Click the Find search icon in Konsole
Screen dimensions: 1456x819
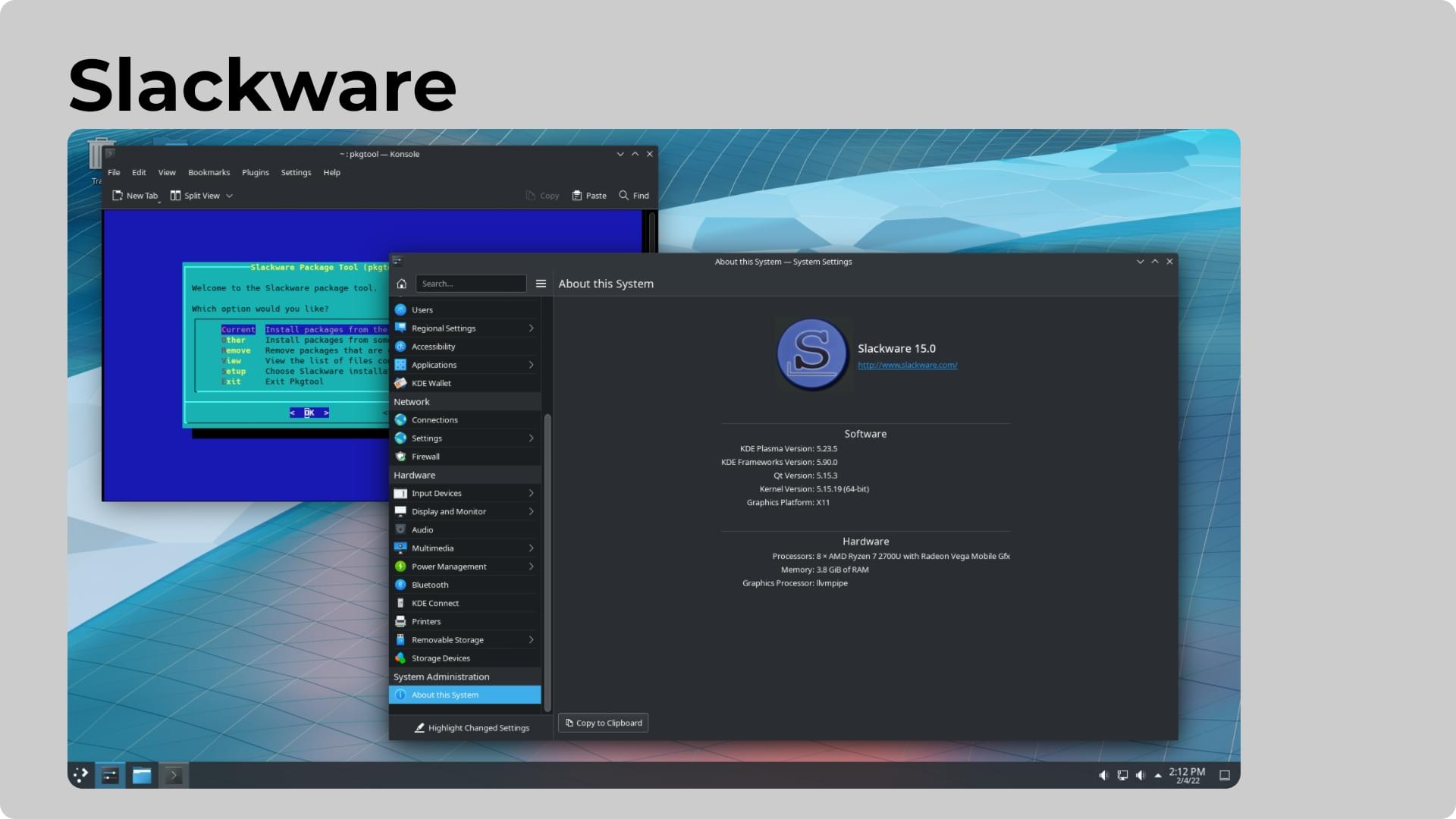[623, 195]
